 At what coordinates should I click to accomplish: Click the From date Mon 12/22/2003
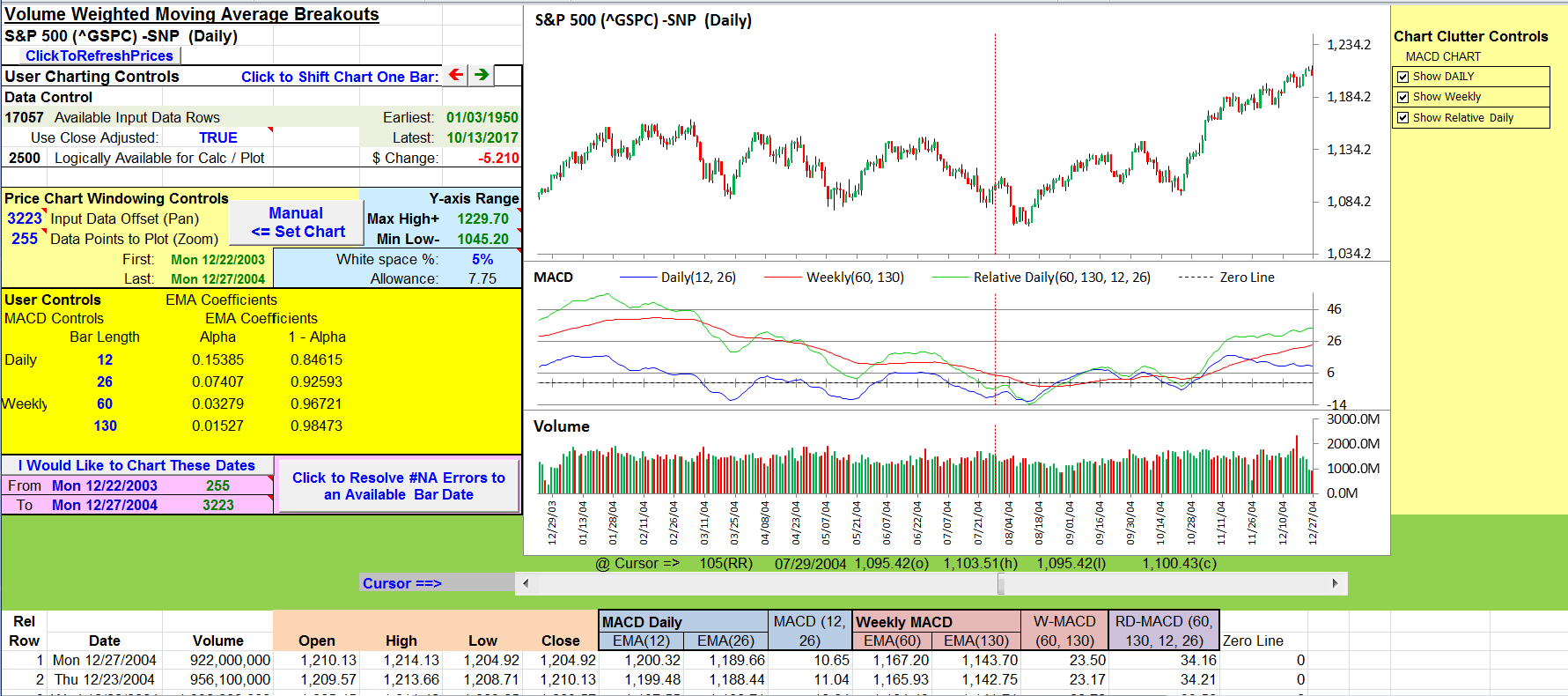pos(105,485)
